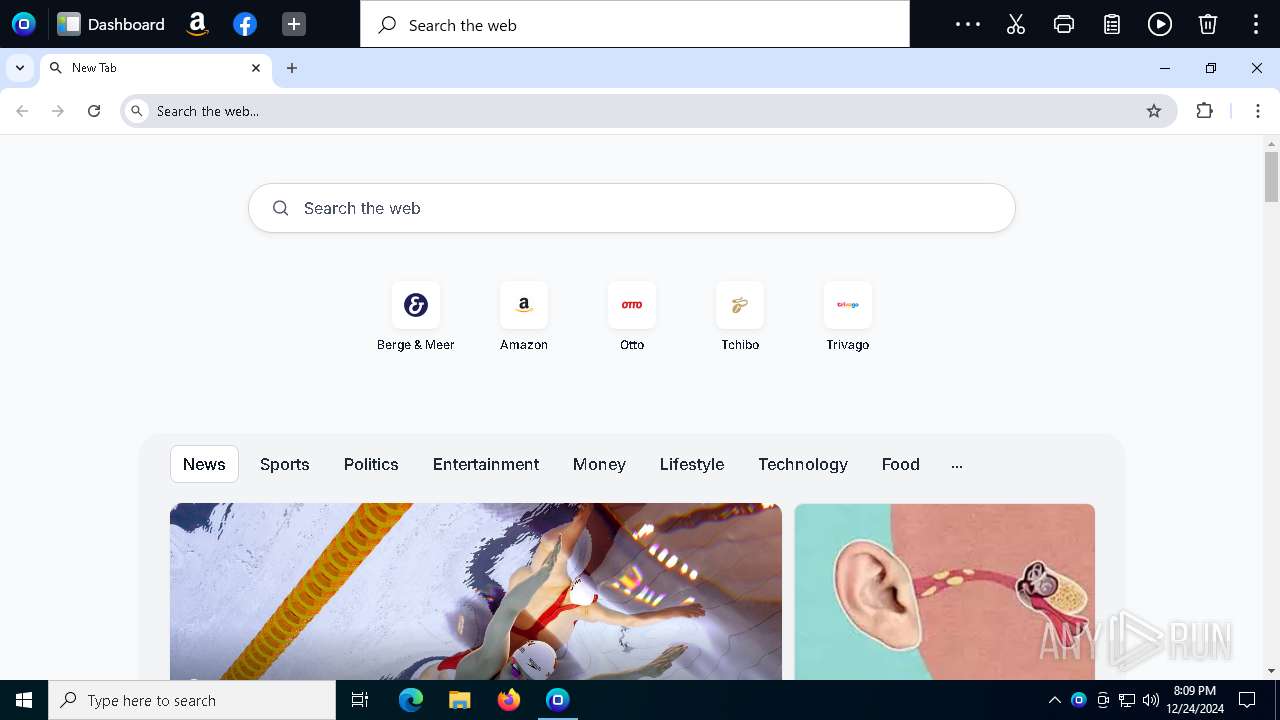Viewport: 1280px width, 720px height.
Task: Open the network tray icon
Action: [x=1127, y=700]
